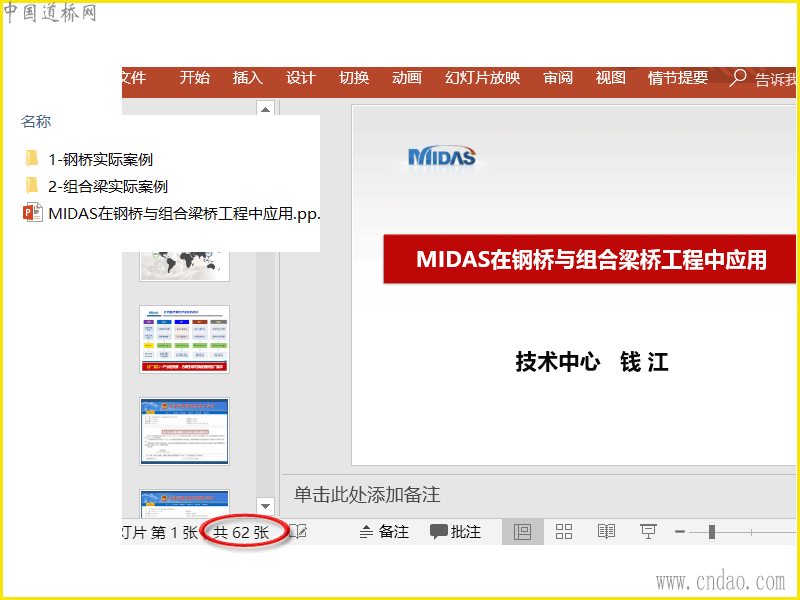Open the 开始 ribbon tab
The width and height of the screenshot is (800, 600).
(194, 78)
